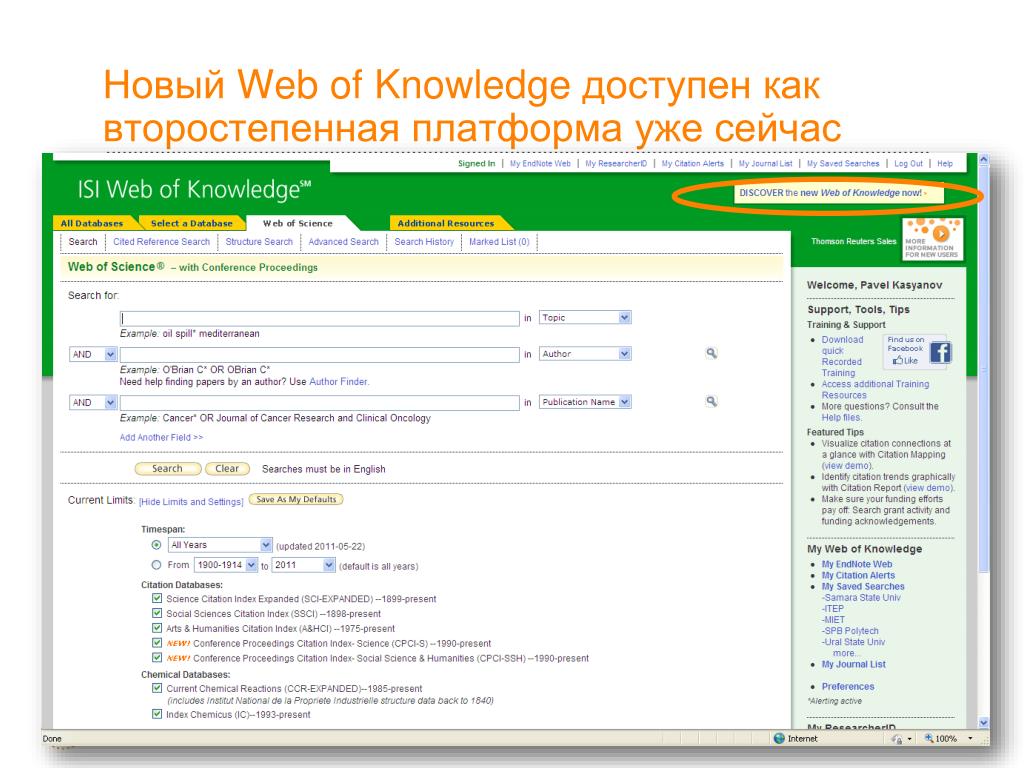
Task: Click the Facebook logo icon
Action: coord(940,353)
